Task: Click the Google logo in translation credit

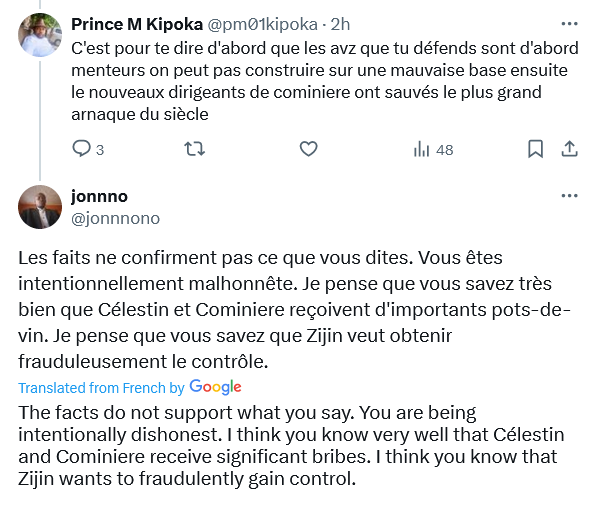Action: pyautogui.click(x=215, y=387)
